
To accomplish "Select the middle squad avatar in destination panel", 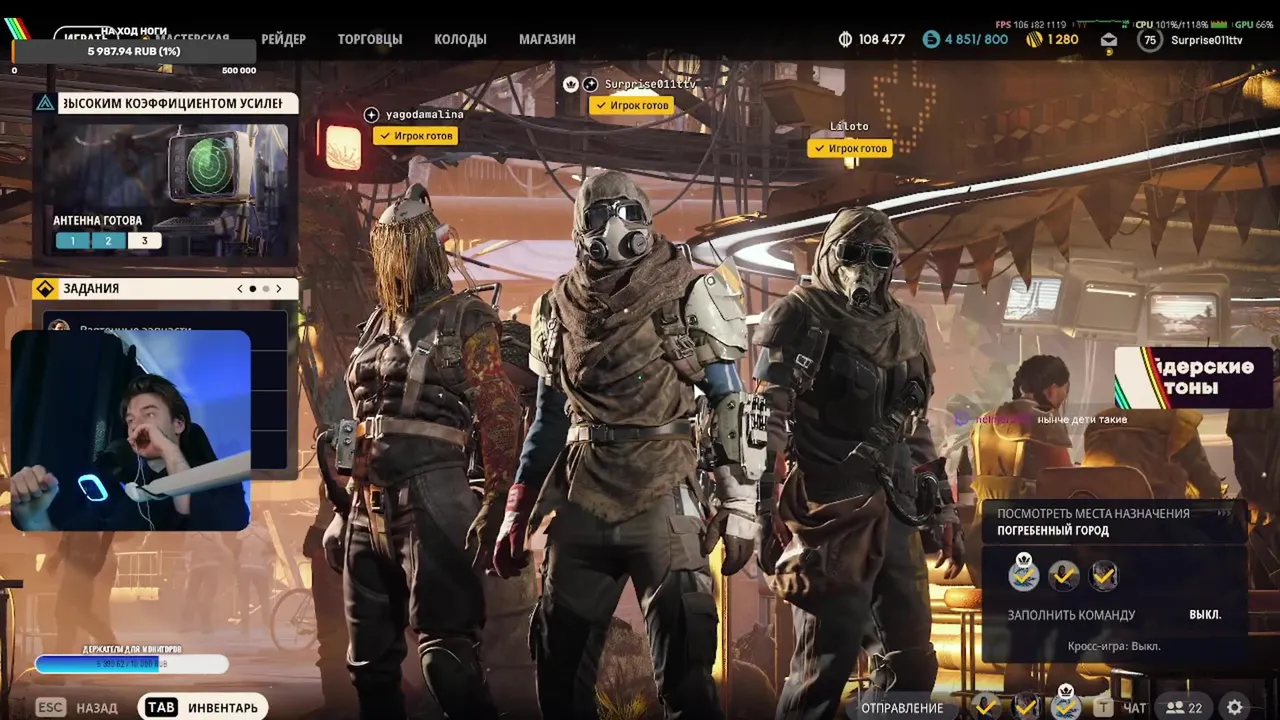I will click(1064, 575).
